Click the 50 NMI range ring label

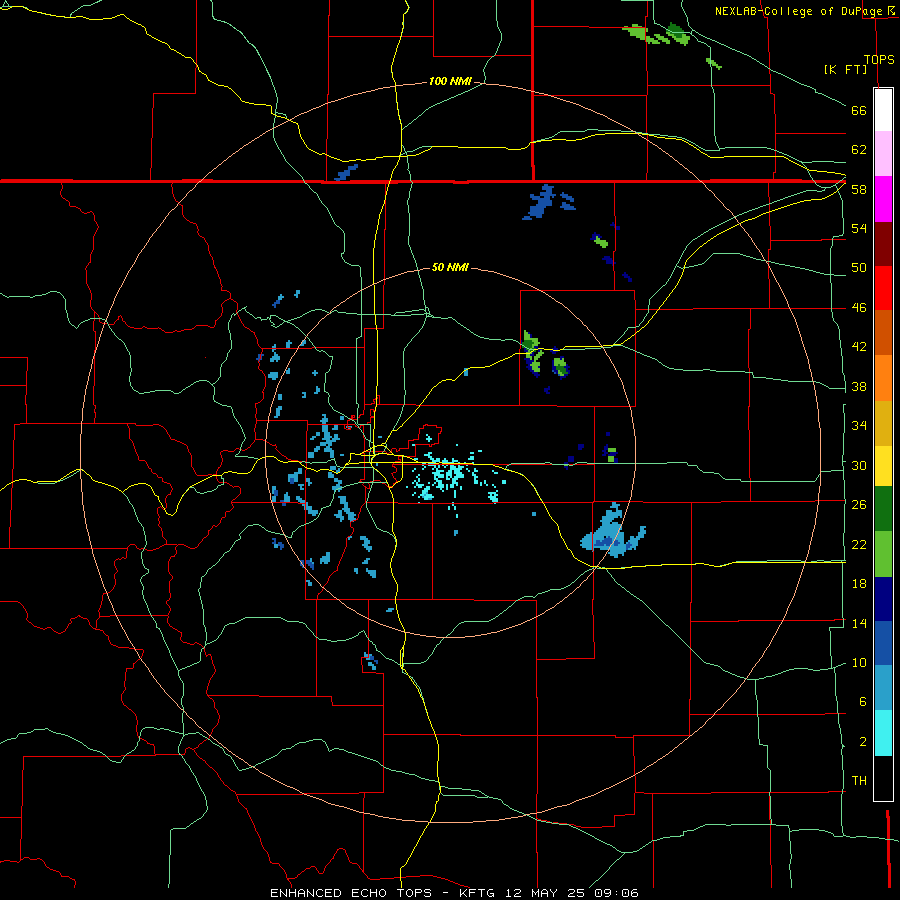[x=450, y=267]
